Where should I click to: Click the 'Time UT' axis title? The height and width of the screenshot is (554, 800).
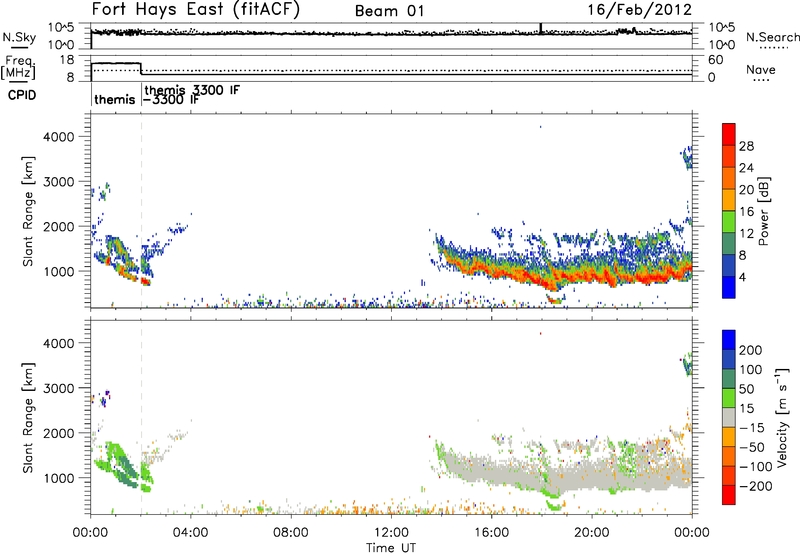391,547
